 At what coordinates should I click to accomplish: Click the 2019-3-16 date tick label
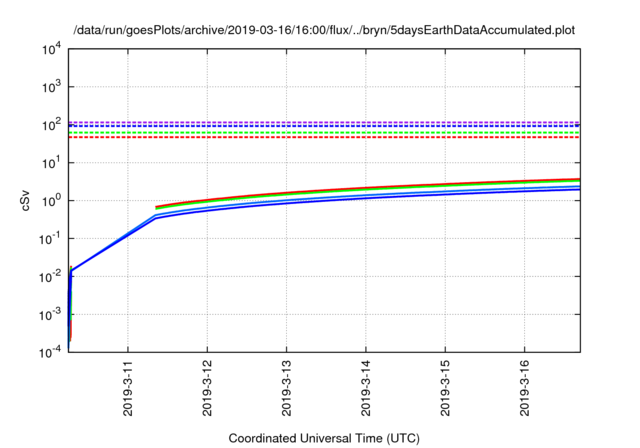click(524, 388)
